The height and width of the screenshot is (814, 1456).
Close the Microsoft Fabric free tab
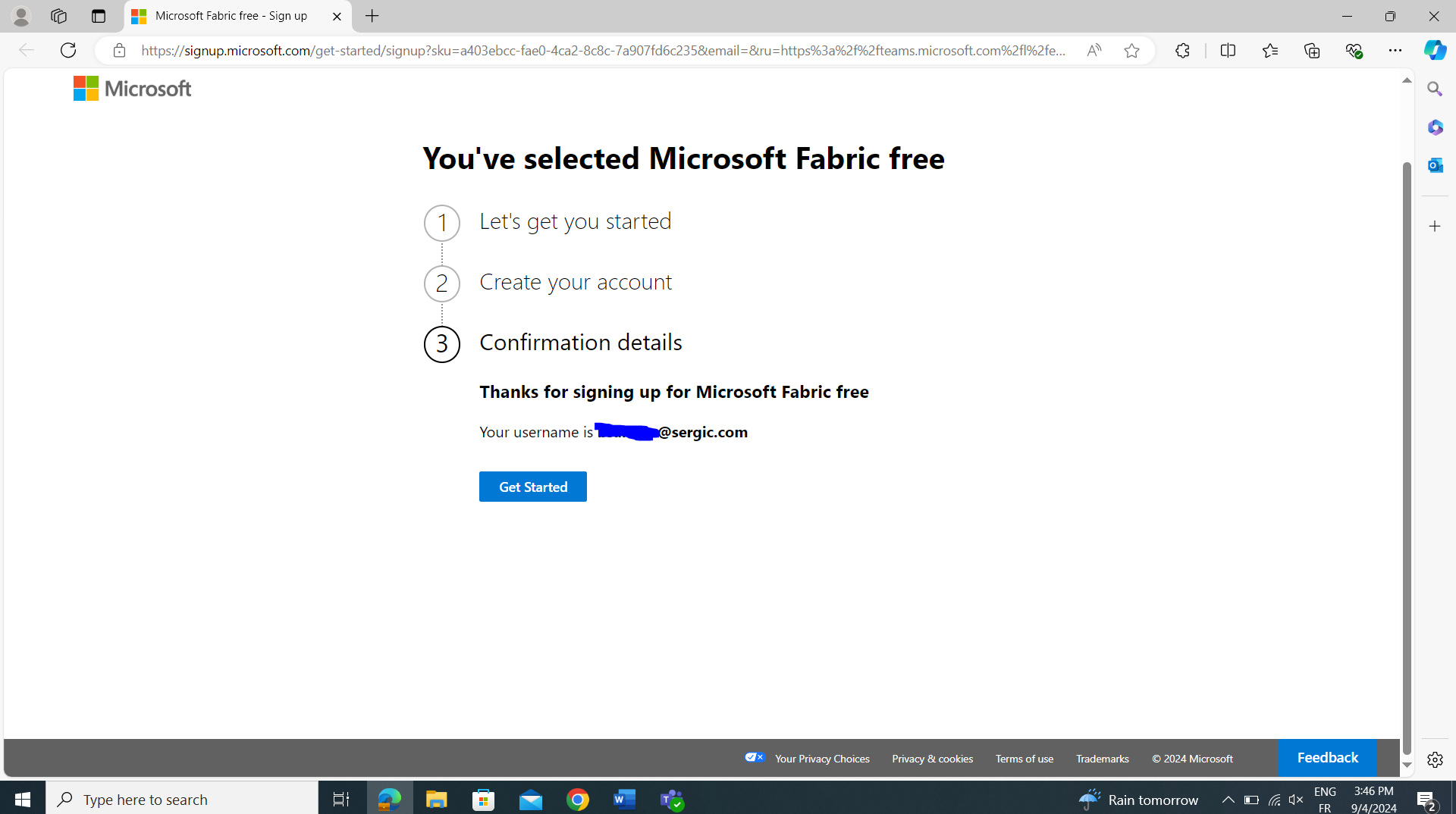pyautogui.click(x=337, y=16)
